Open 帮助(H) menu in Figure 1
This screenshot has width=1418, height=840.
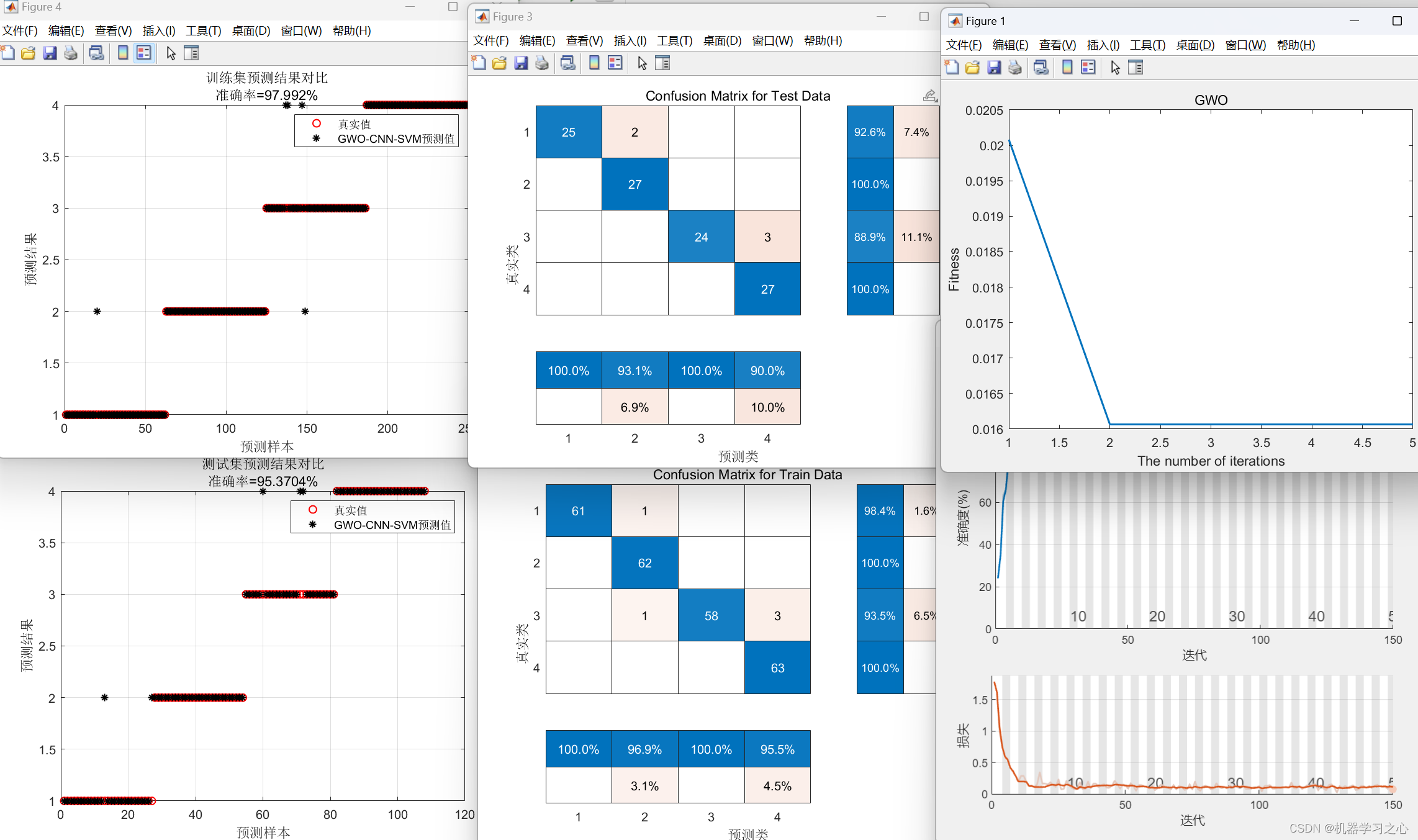point(1296,45)
